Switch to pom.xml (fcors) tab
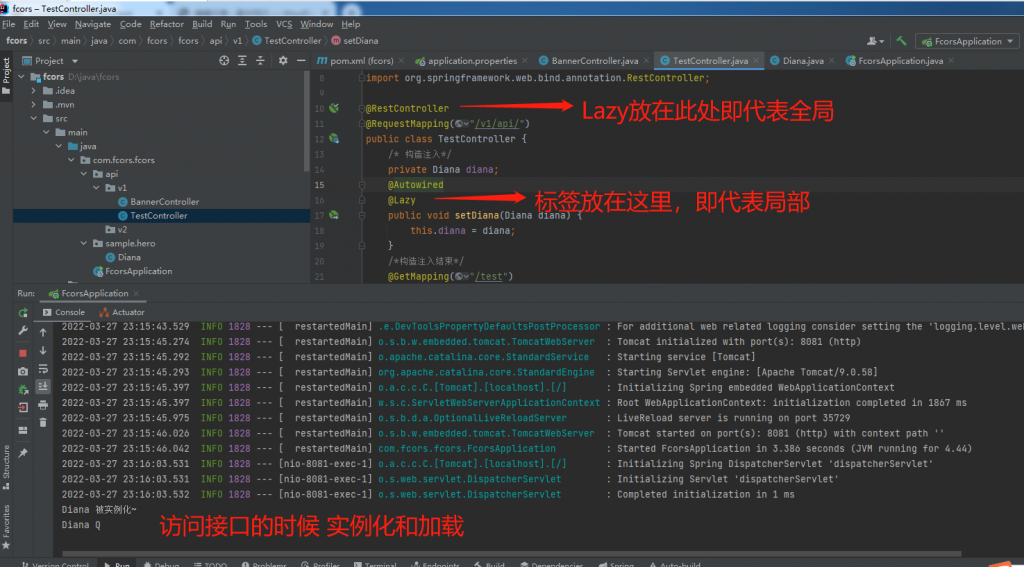This screenshot has width=1024, height=567. click(x=361, y=61)
